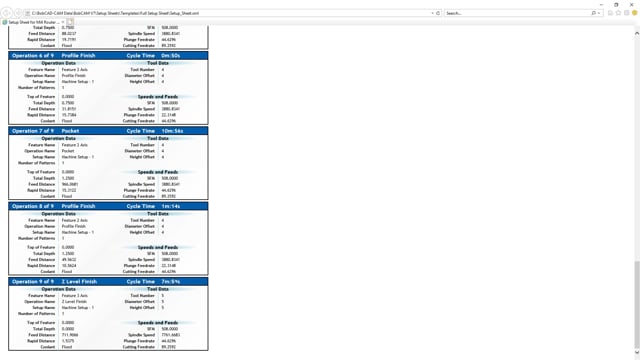Go back using the browser Back arrow

7,13
